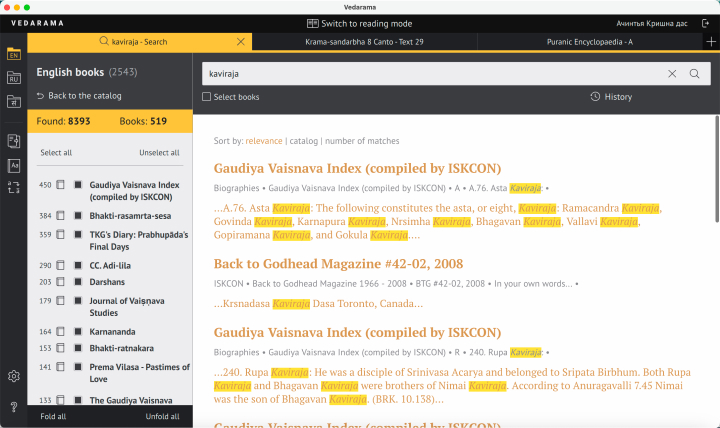The height and width of the screenshot is (428, 720).
Task: Close the kaviraja search tab
Action: pos(240,42)
